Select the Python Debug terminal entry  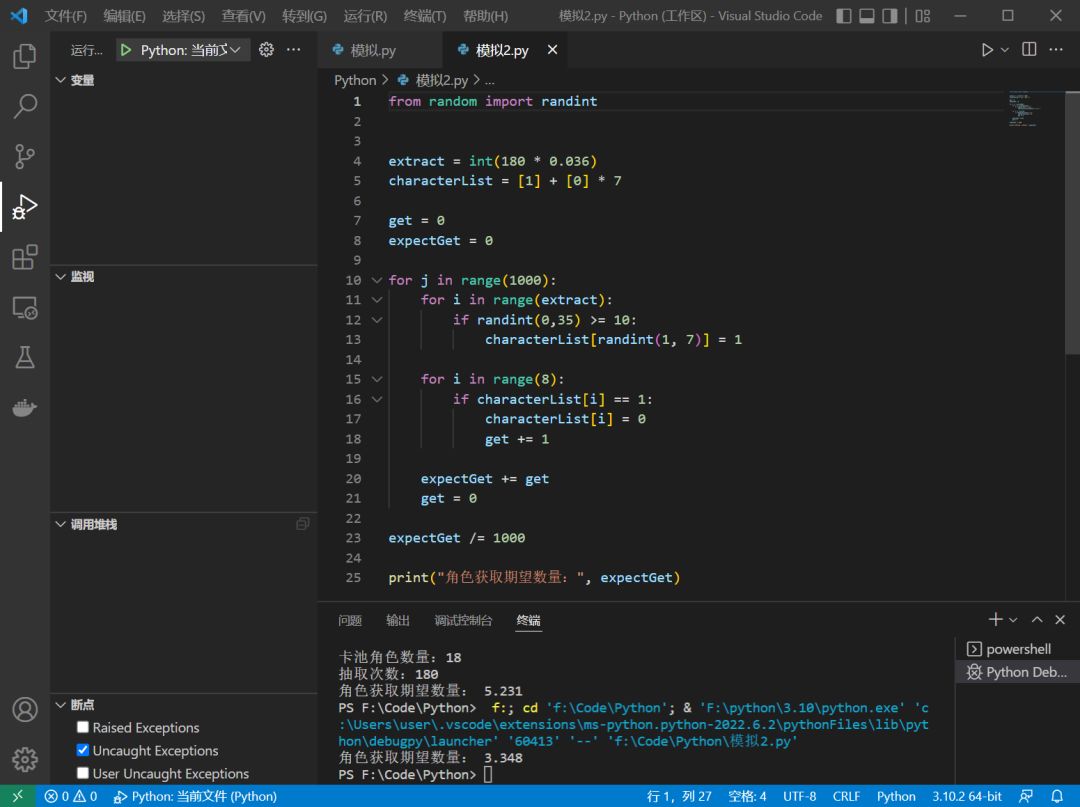point(1017,671)
